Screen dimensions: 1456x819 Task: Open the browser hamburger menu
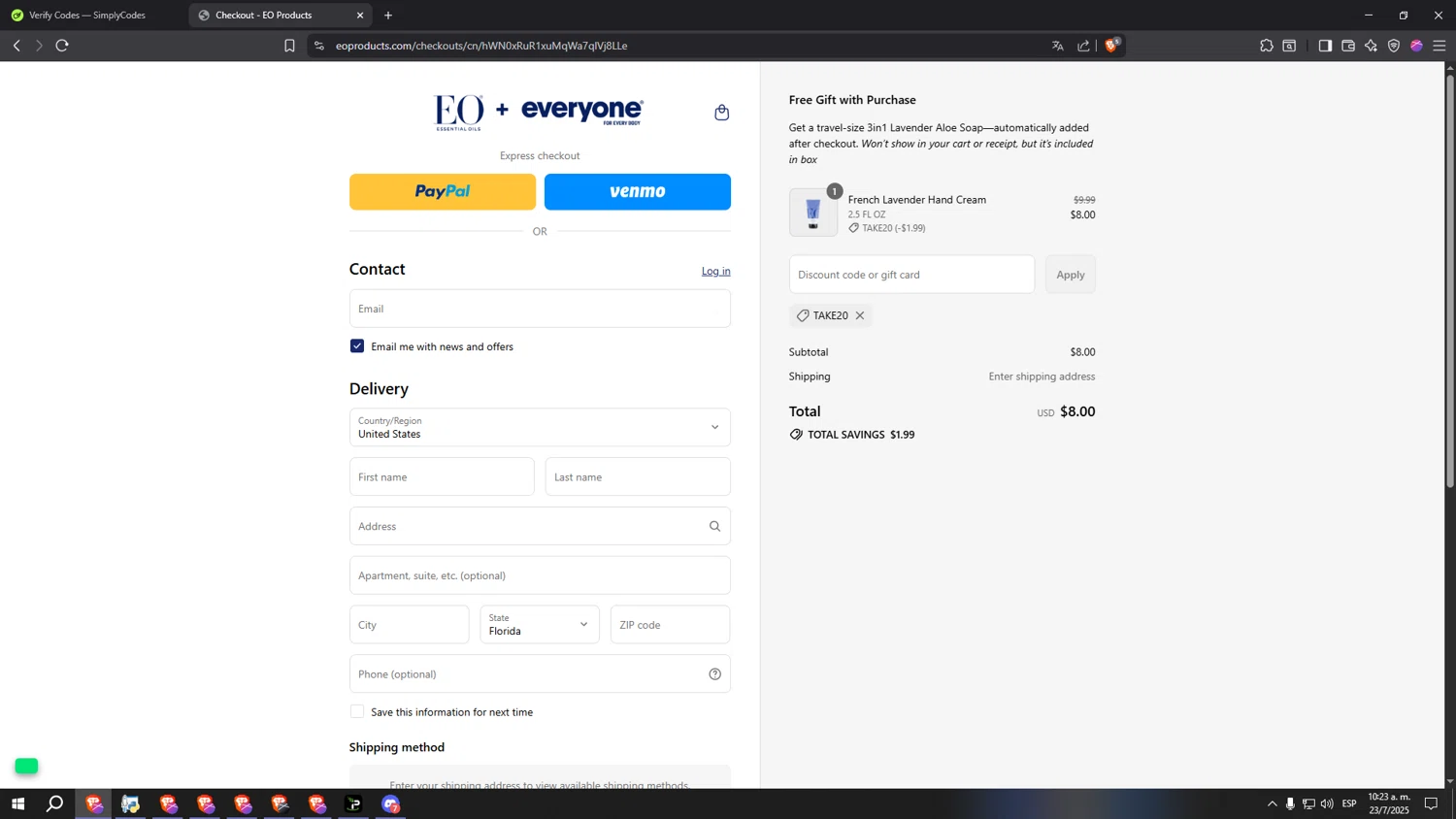point(1439,46)
